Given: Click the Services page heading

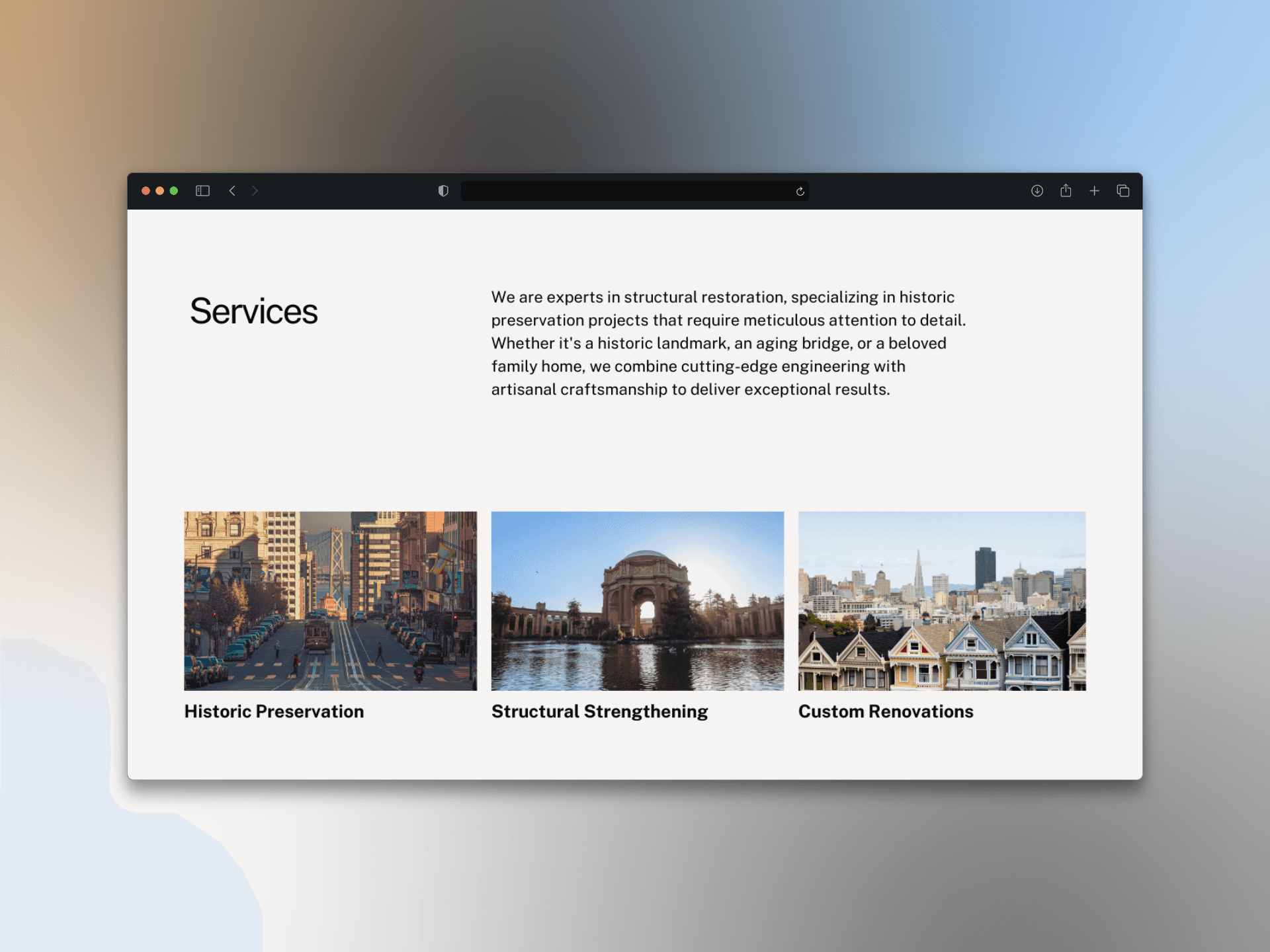Looking at the screenshot, I should 253,311.
